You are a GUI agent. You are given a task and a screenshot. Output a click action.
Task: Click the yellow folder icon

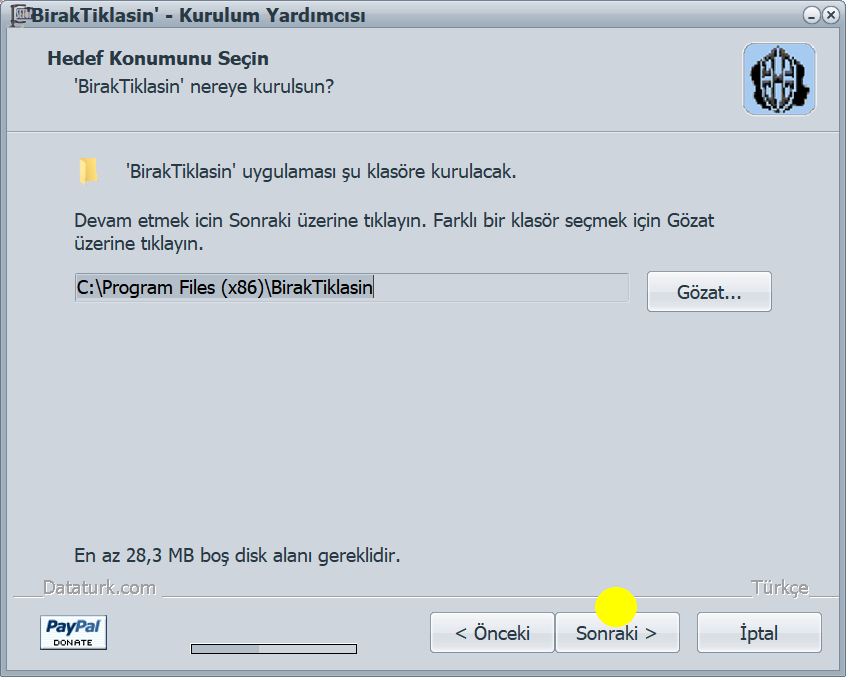[x=88, y=172]
